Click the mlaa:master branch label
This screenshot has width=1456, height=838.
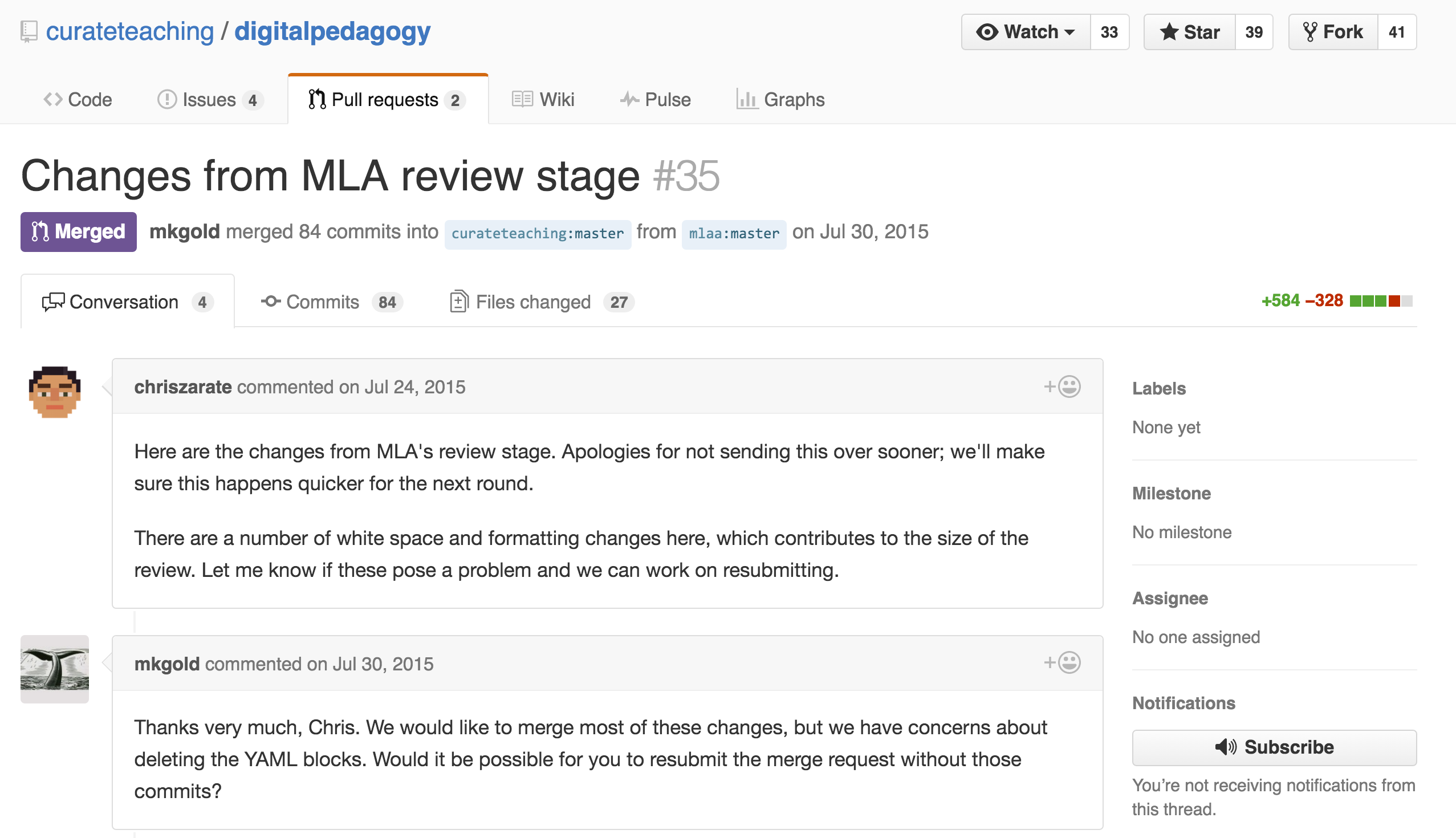[x=734, y=233]
